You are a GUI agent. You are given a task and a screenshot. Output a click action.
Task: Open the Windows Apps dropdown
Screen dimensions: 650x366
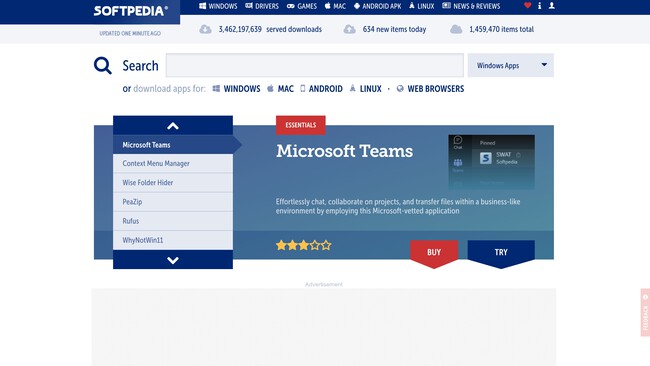pos(511,65)
